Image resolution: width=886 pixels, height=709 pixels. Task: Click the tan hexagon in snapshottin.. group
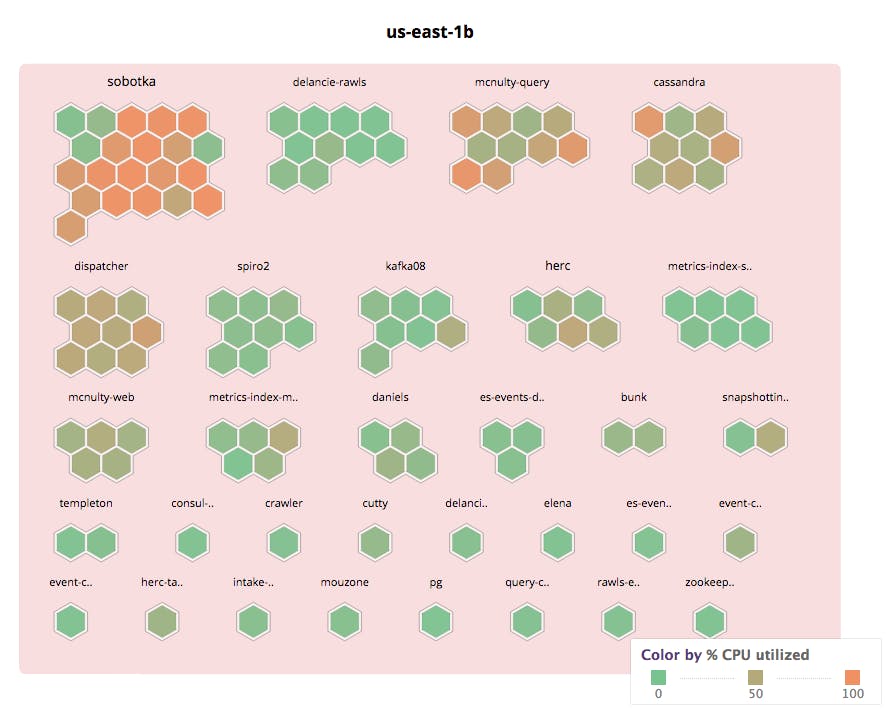pos(771,437)
